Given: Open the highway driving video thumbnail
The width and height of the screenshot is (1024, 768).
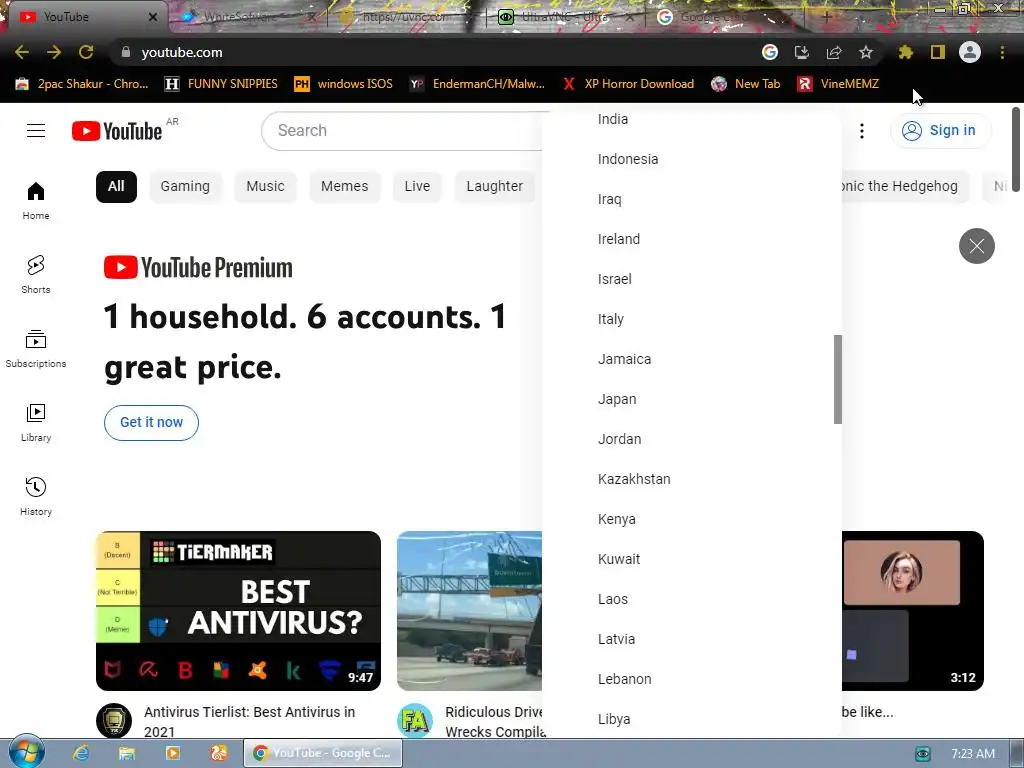Looking at the screenshot, I should point(470,611).
